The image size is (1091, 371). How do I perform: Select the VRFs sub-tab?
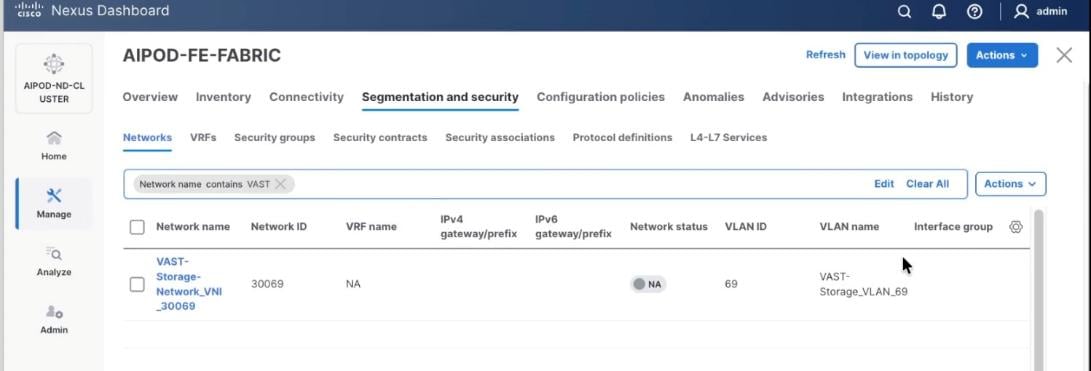(x=203, y=137)
